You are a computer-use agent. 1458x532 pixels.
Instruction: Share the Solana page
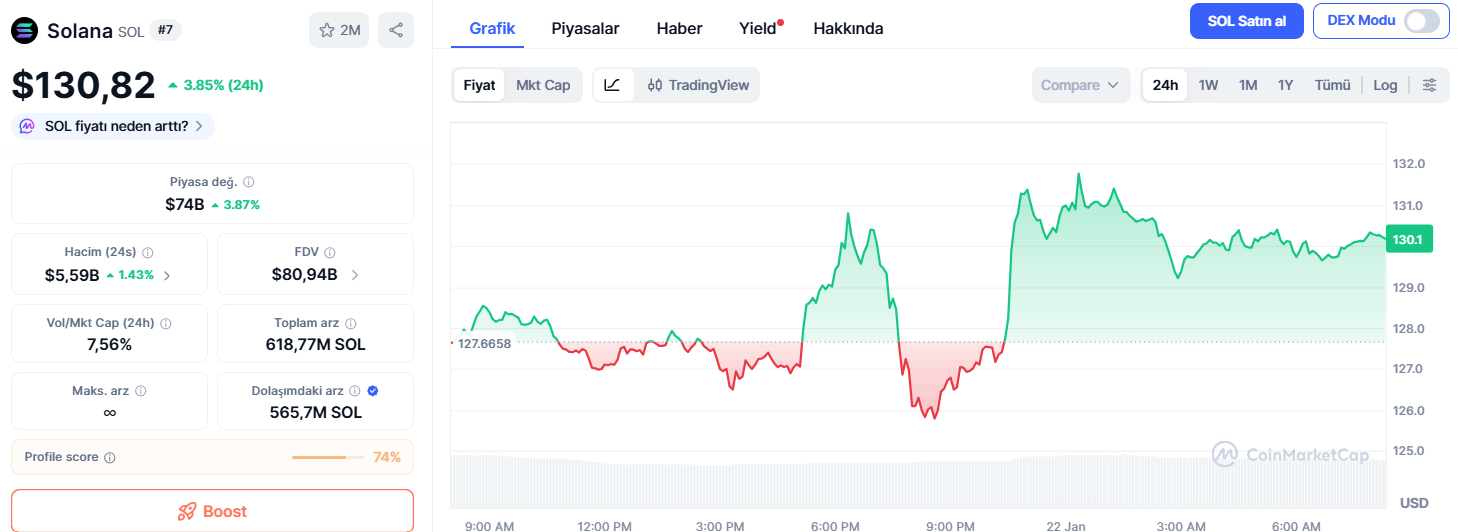[396, 30]
